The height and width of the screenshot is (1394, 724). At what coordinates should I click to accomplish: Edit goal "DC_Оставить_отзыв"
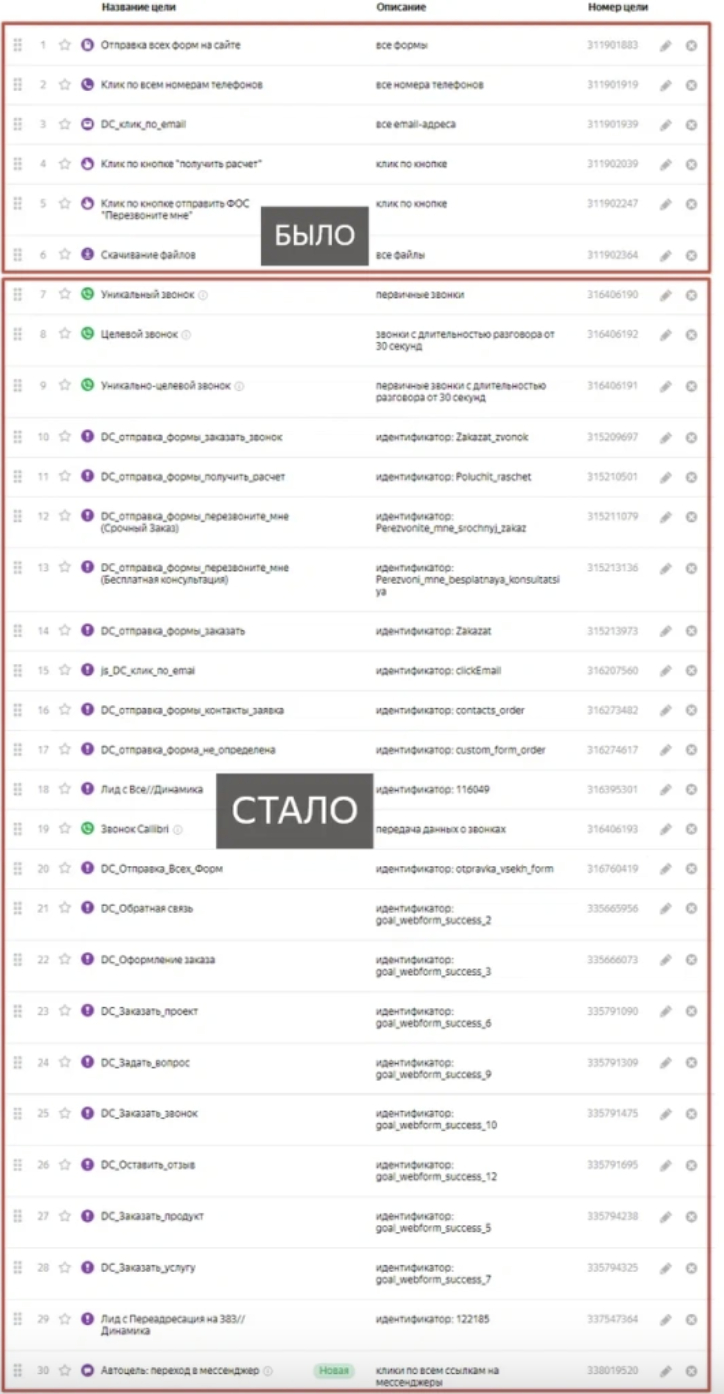click(x=666, y=1165)
